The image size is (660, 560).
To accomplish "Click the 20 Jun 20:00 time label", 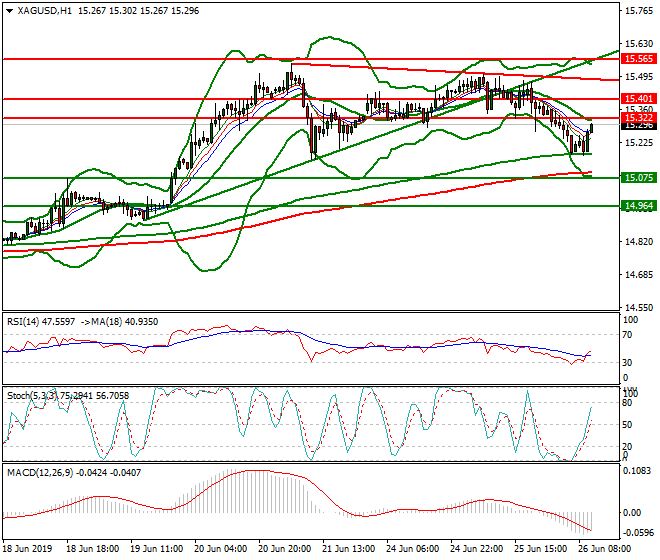I will click(285, 549).
